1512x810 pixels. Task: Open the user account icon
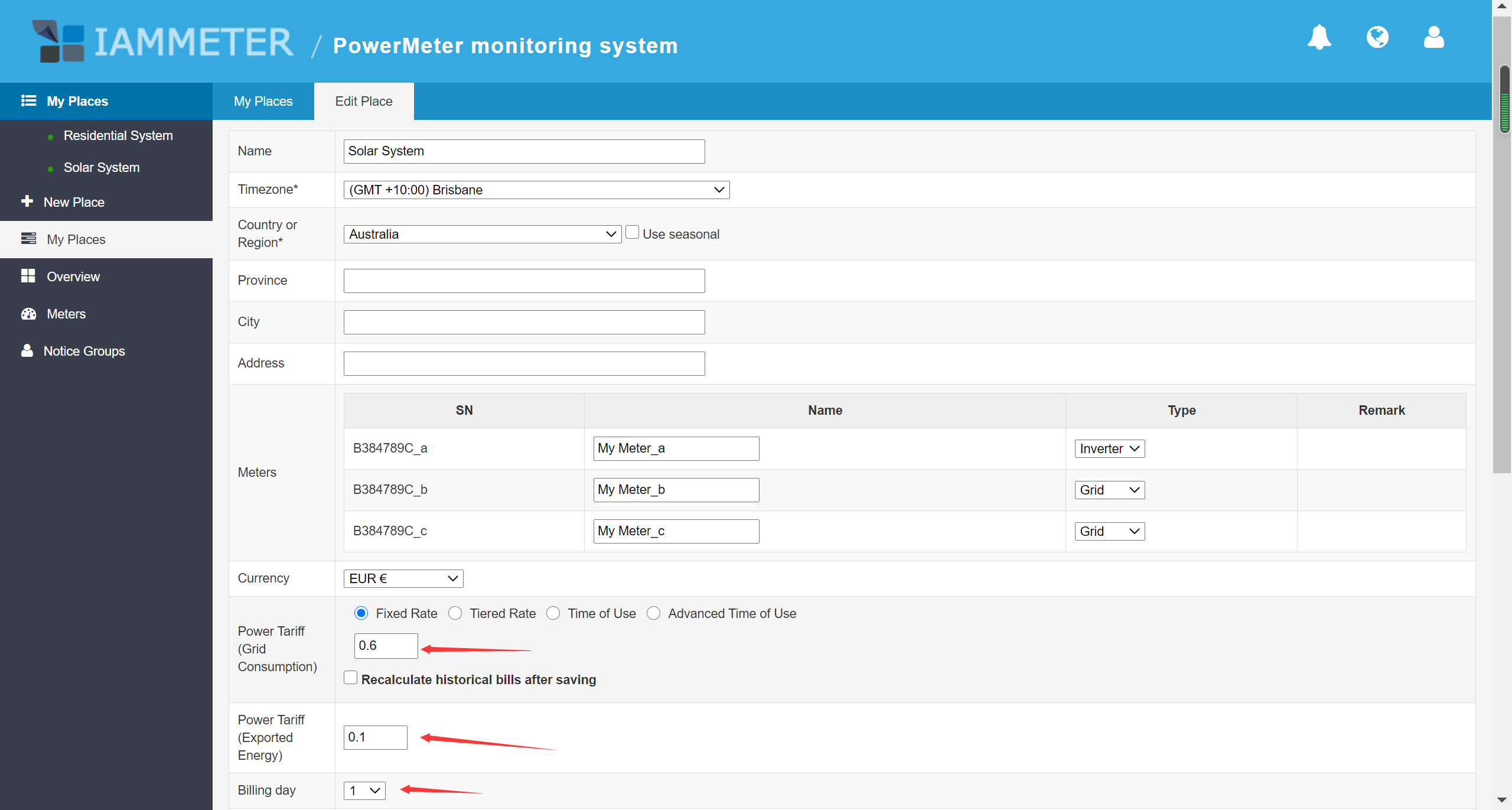point(1433,38)
